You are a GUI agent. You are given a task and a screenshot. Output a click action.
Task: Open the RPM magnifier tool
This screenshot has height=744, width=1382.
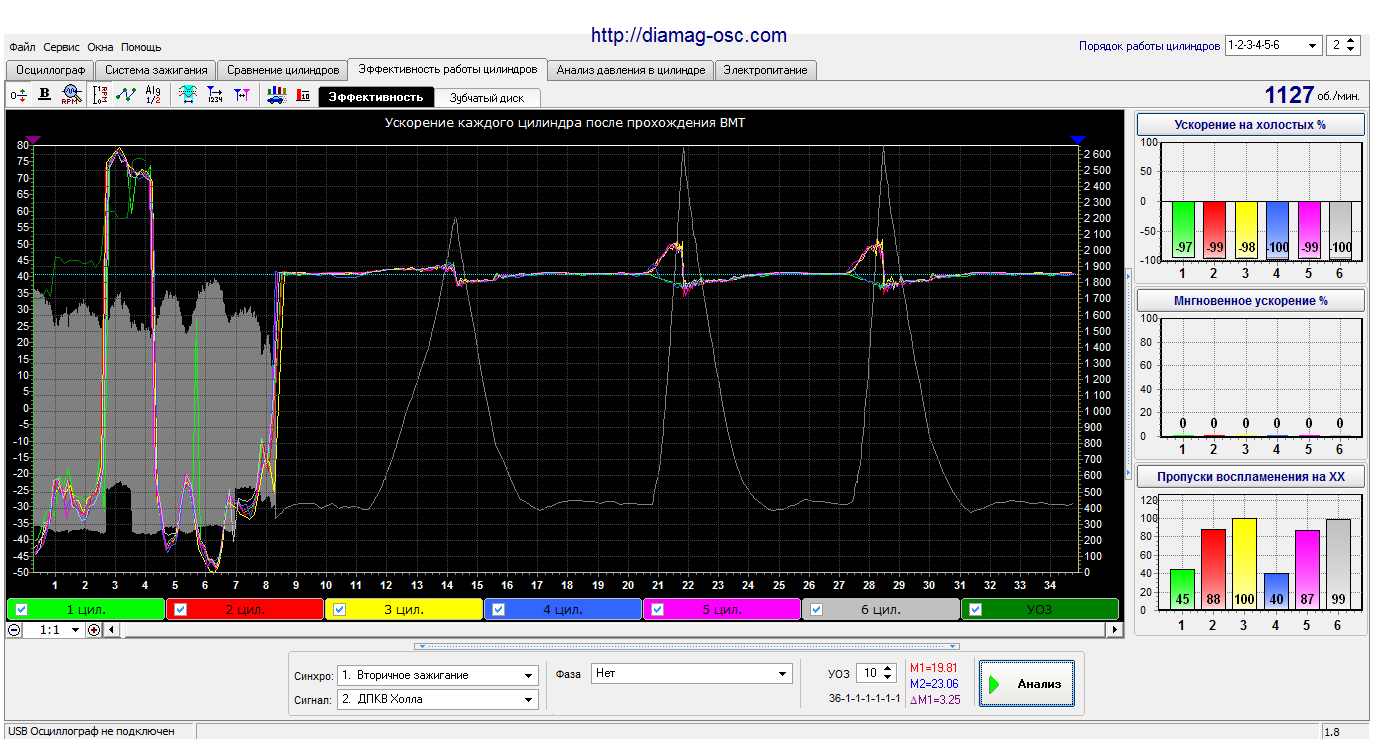click(70, 95)
